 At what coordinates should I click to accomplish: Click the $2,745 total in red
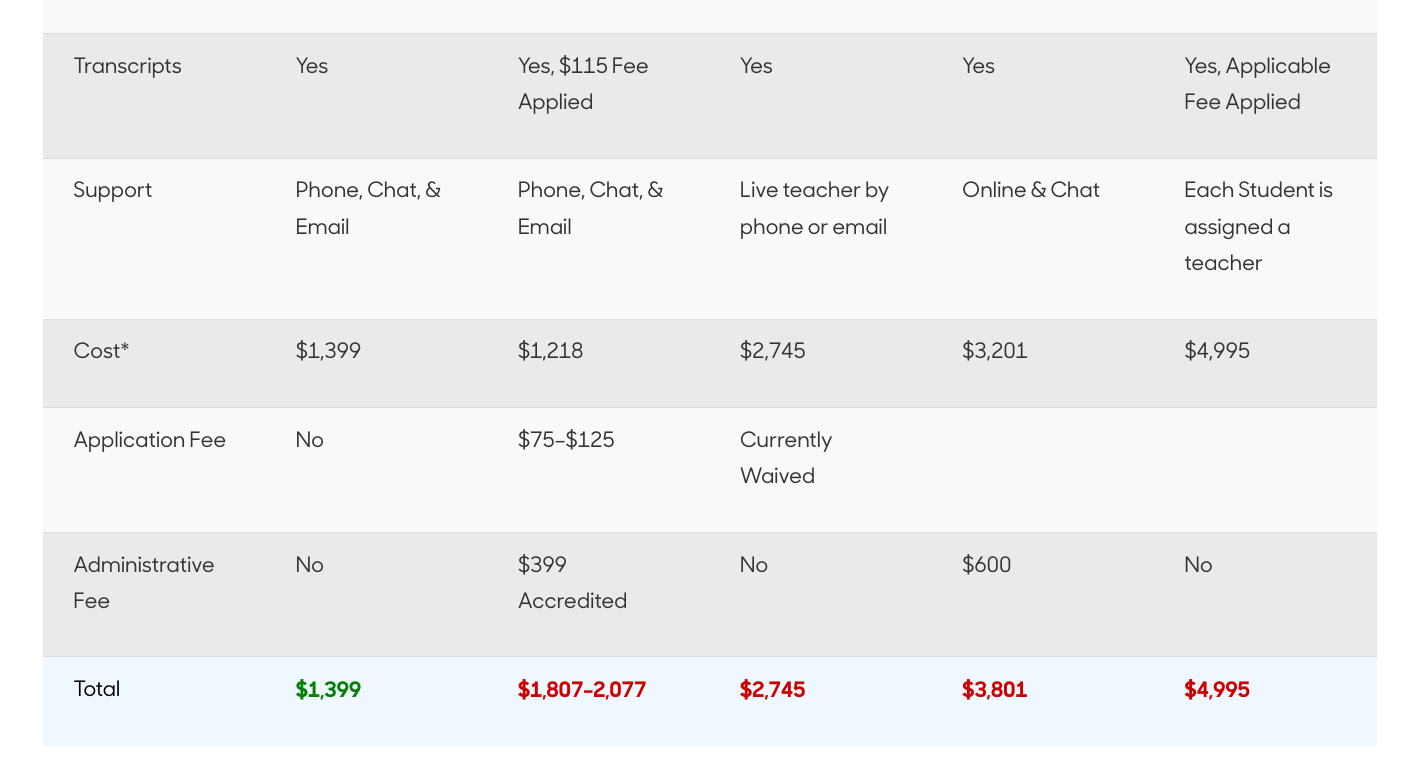772,690
